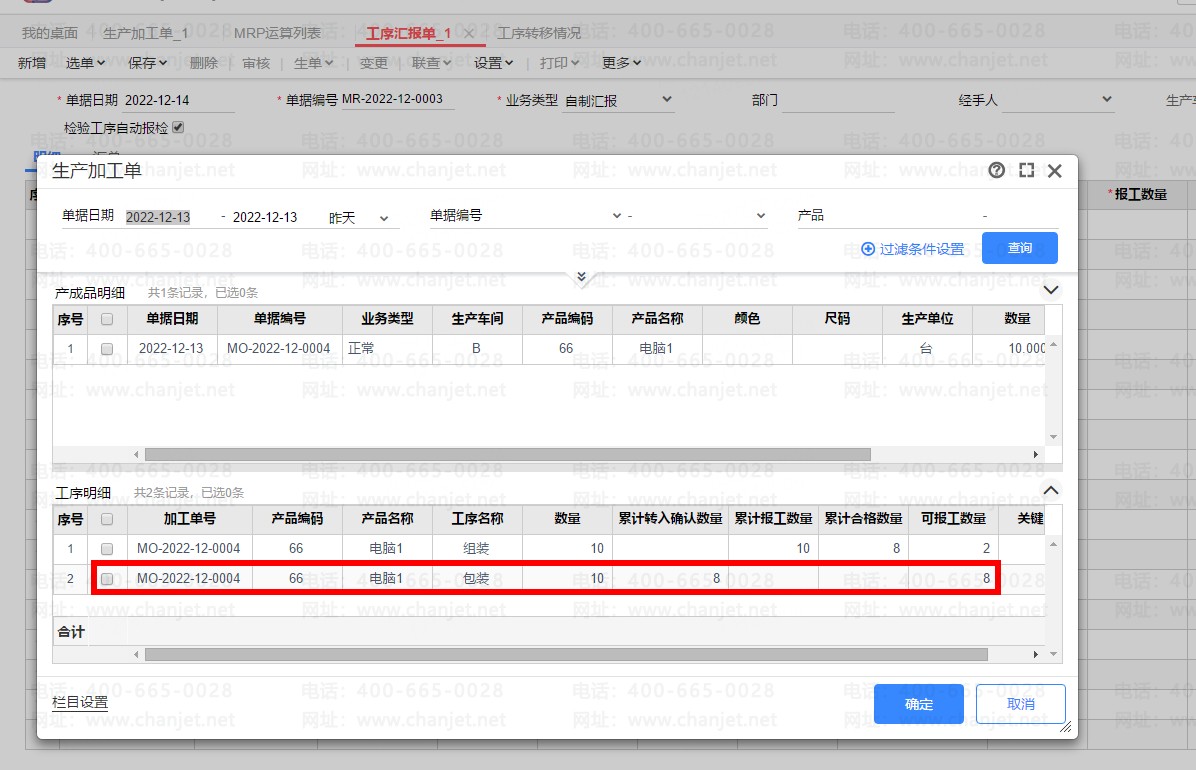Tick the 包装 process row checkbox
This screenshot has width=1196, height=770.
pyautogui.click(x=107, y=578)
